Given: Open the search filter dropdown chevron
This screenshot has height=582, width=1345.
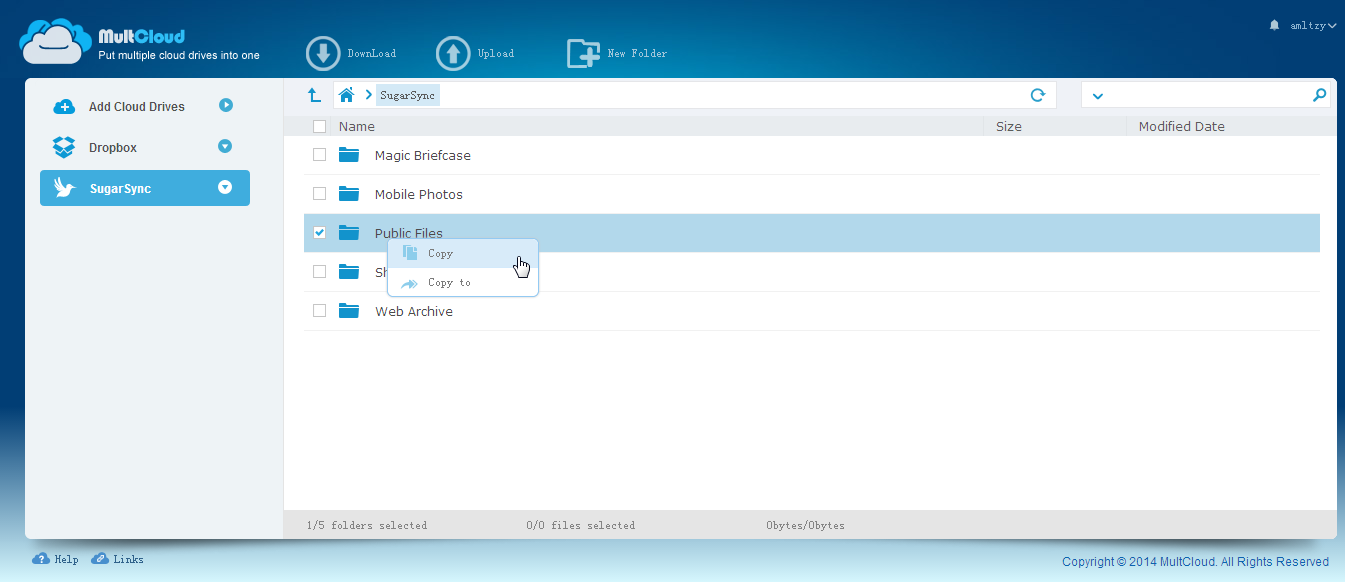Looking at the screenshot, I should point(1097,96).
